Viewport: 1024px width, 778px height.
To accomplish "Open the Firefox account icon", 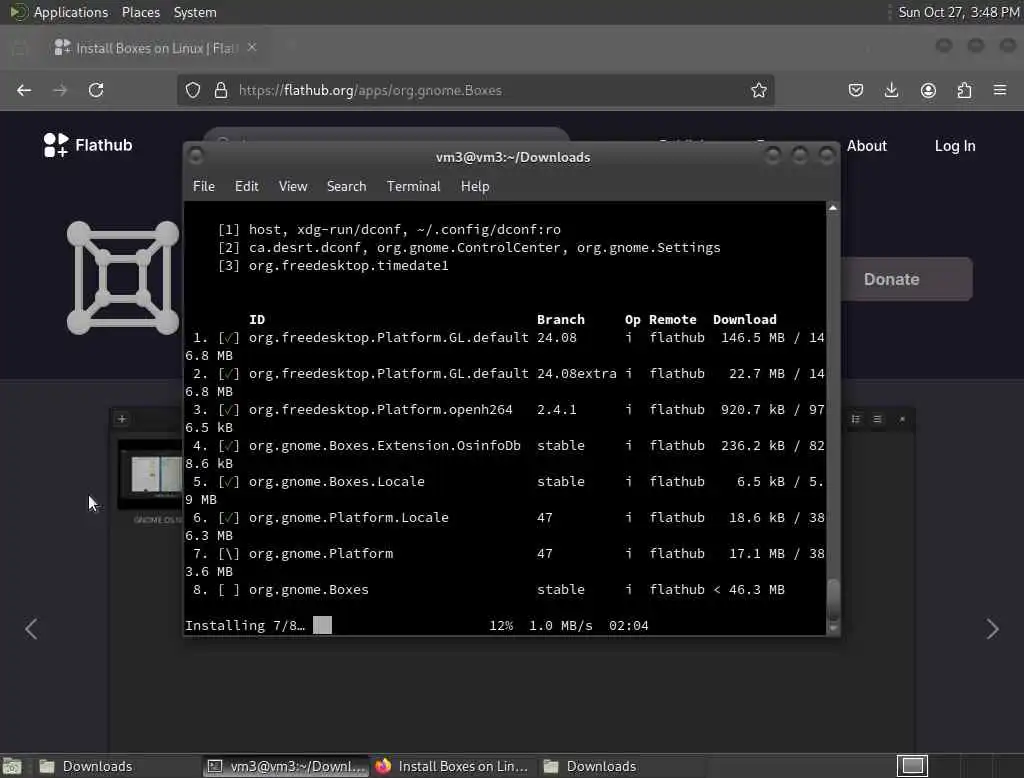I will (x=928, y=90).
